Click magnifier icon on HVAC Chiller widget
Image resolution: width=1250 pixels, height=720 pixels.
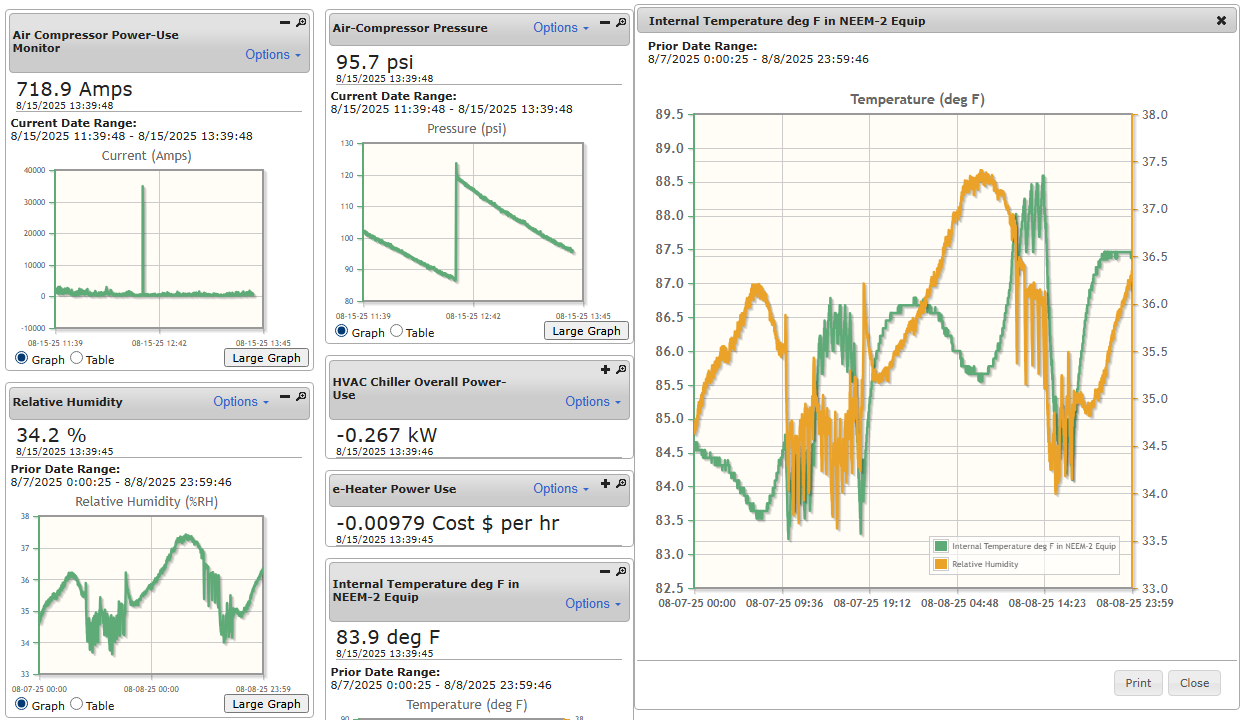pos(621,370)
